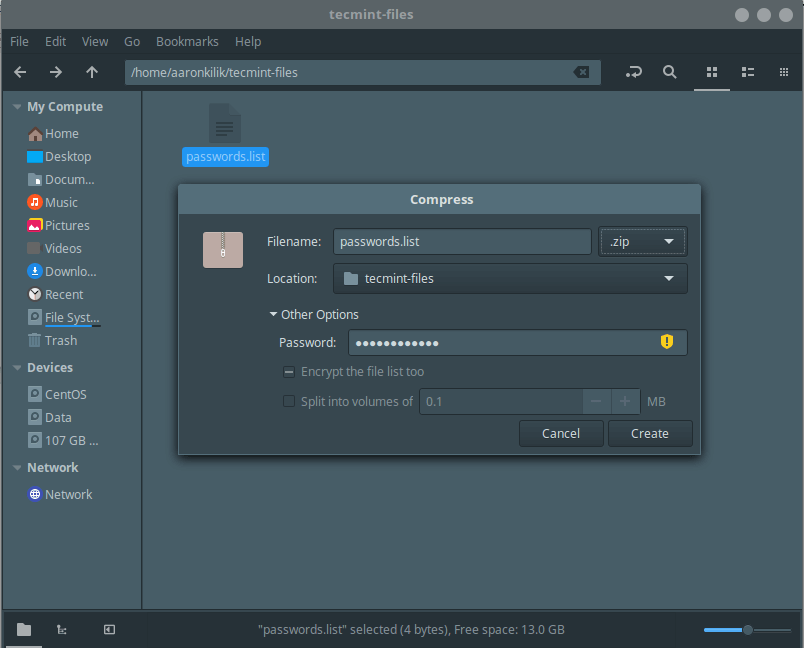Enable Encrypt the file list too

coord(289,372)
